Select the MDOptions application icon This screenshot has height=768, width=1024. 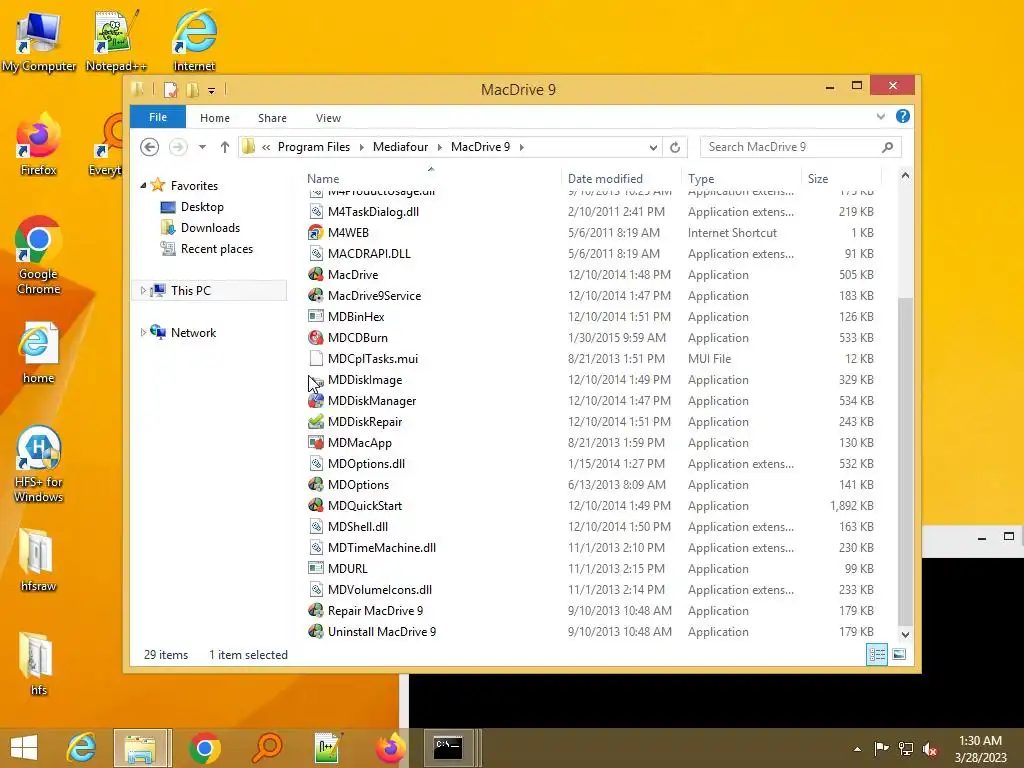tap(315, 485)
